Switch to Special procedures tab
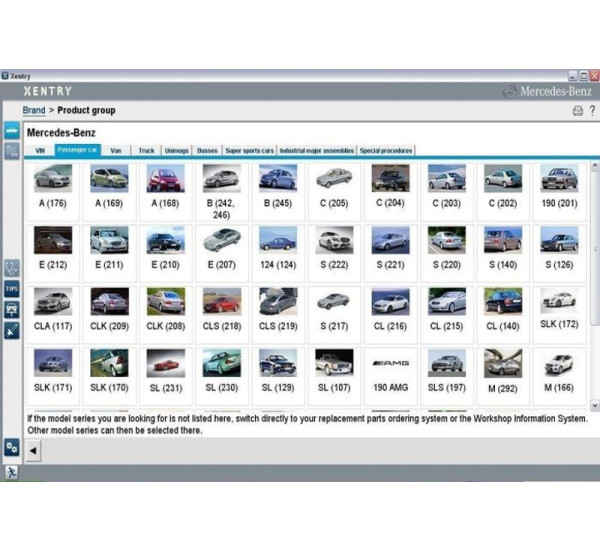 385,150
